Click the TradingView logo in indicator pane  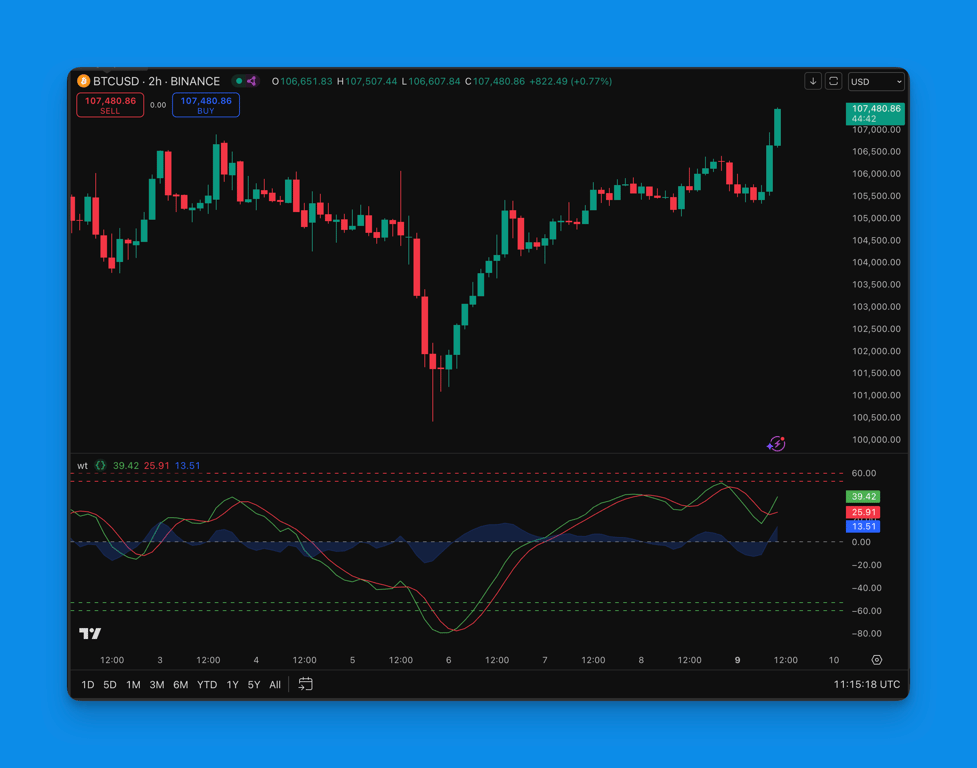(x=90, y=633)
